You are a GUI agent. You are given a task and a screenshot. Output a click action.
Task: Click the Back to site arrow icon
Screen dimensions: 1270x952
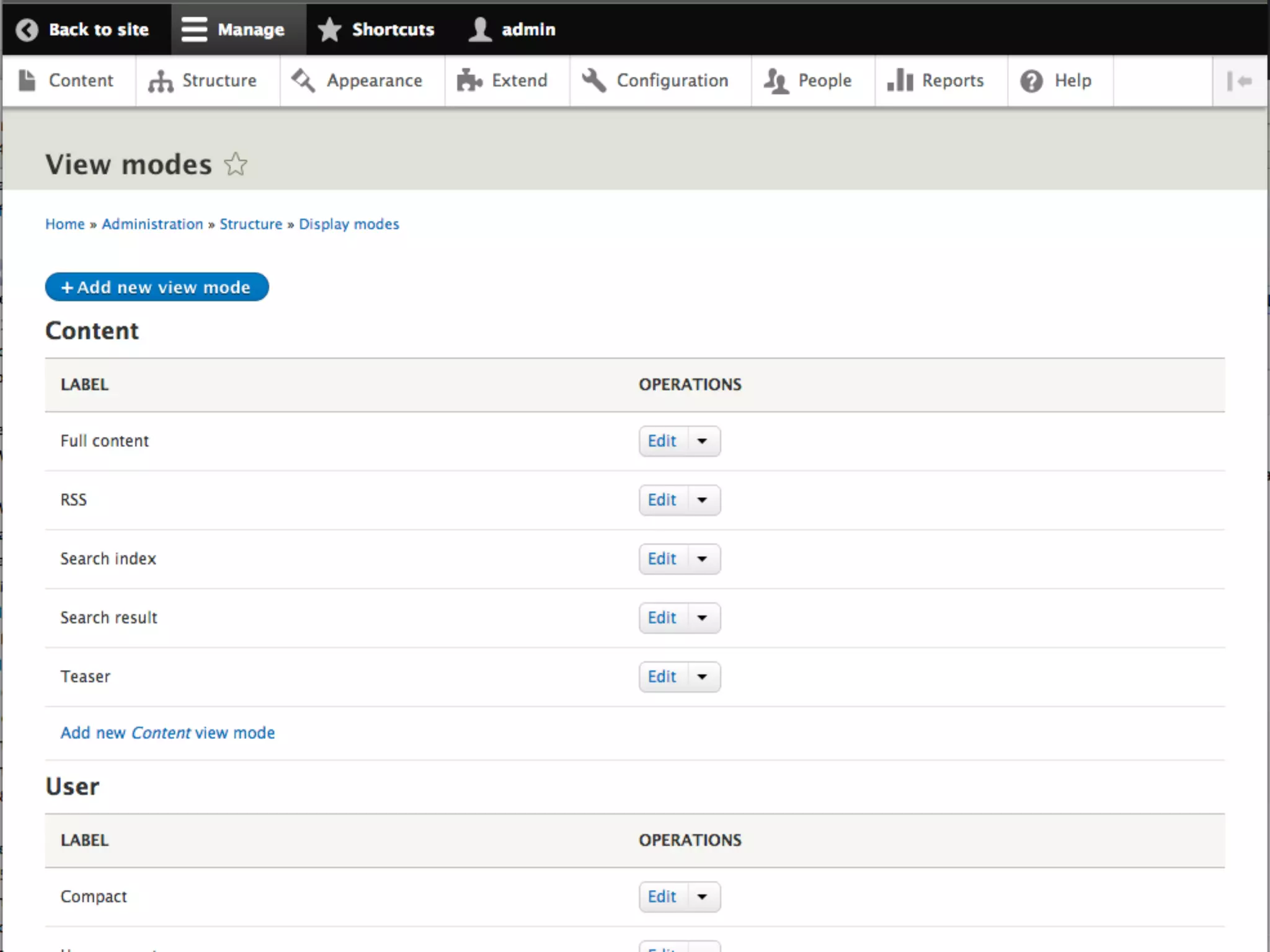pyautogui.click(x=27, y=30)
